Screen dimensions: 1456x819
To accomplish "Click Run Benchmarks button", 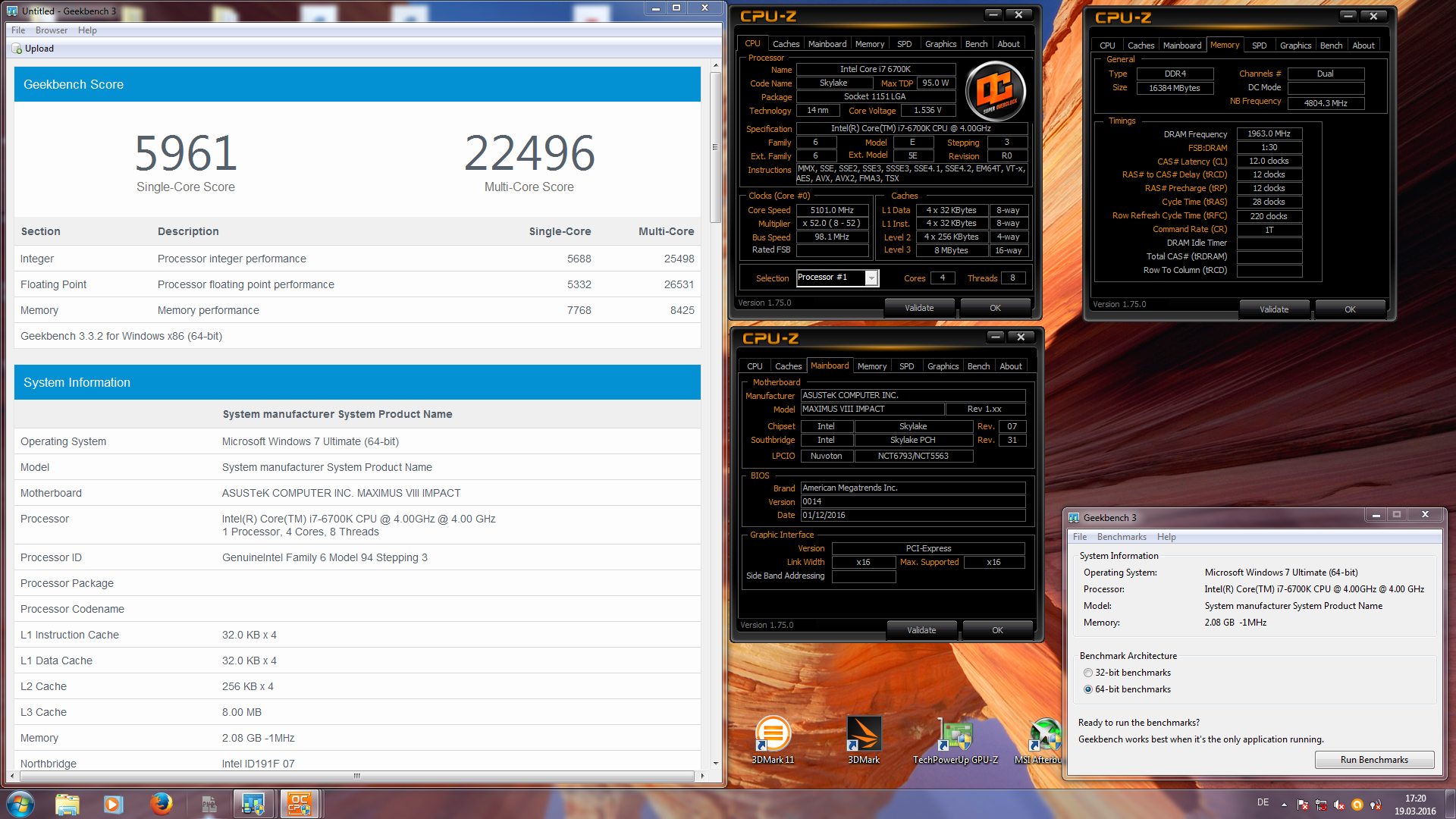I will tap(1374, 760).
